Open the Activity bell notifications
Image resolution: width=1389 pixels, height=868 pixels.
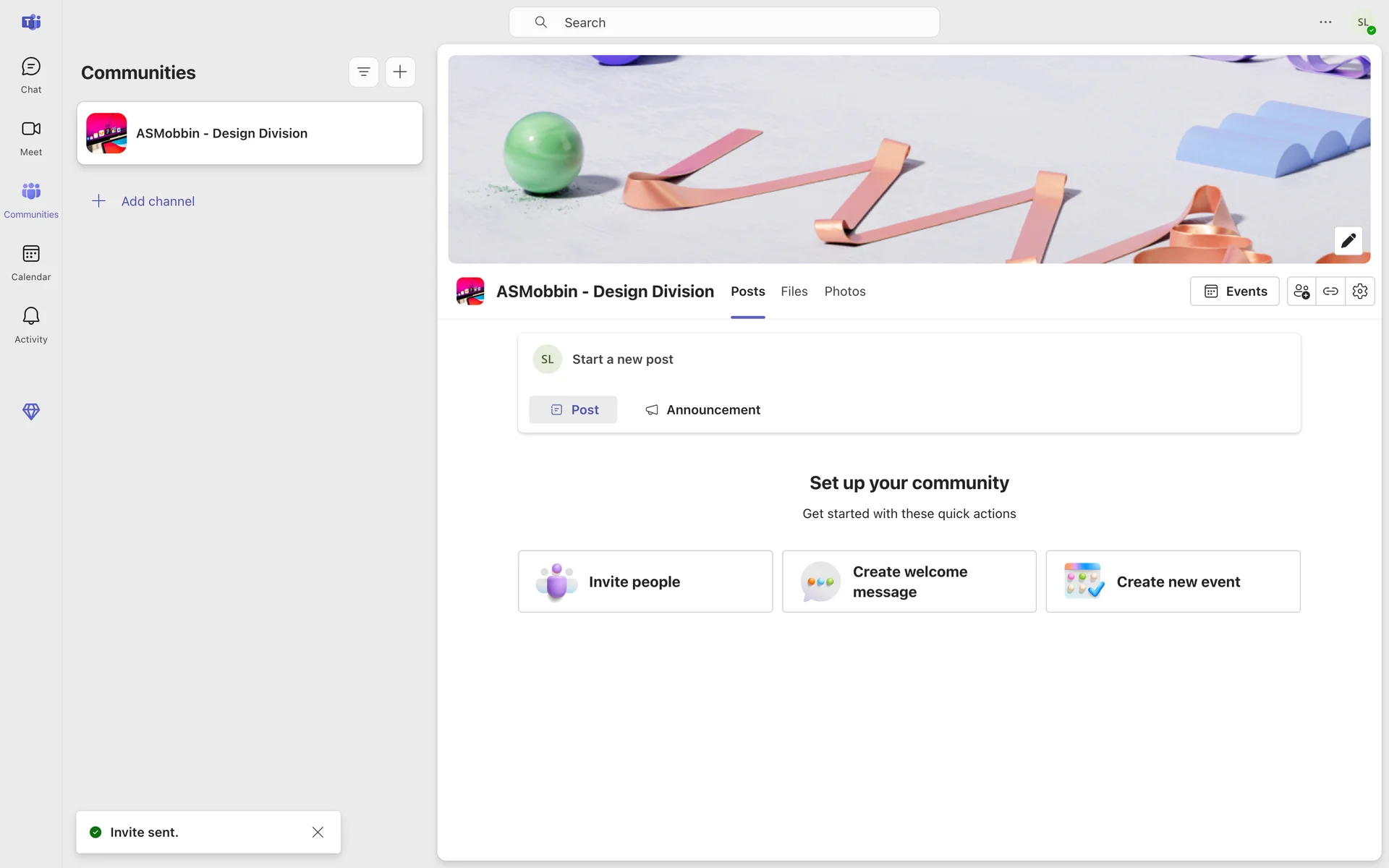pos(31,325)
